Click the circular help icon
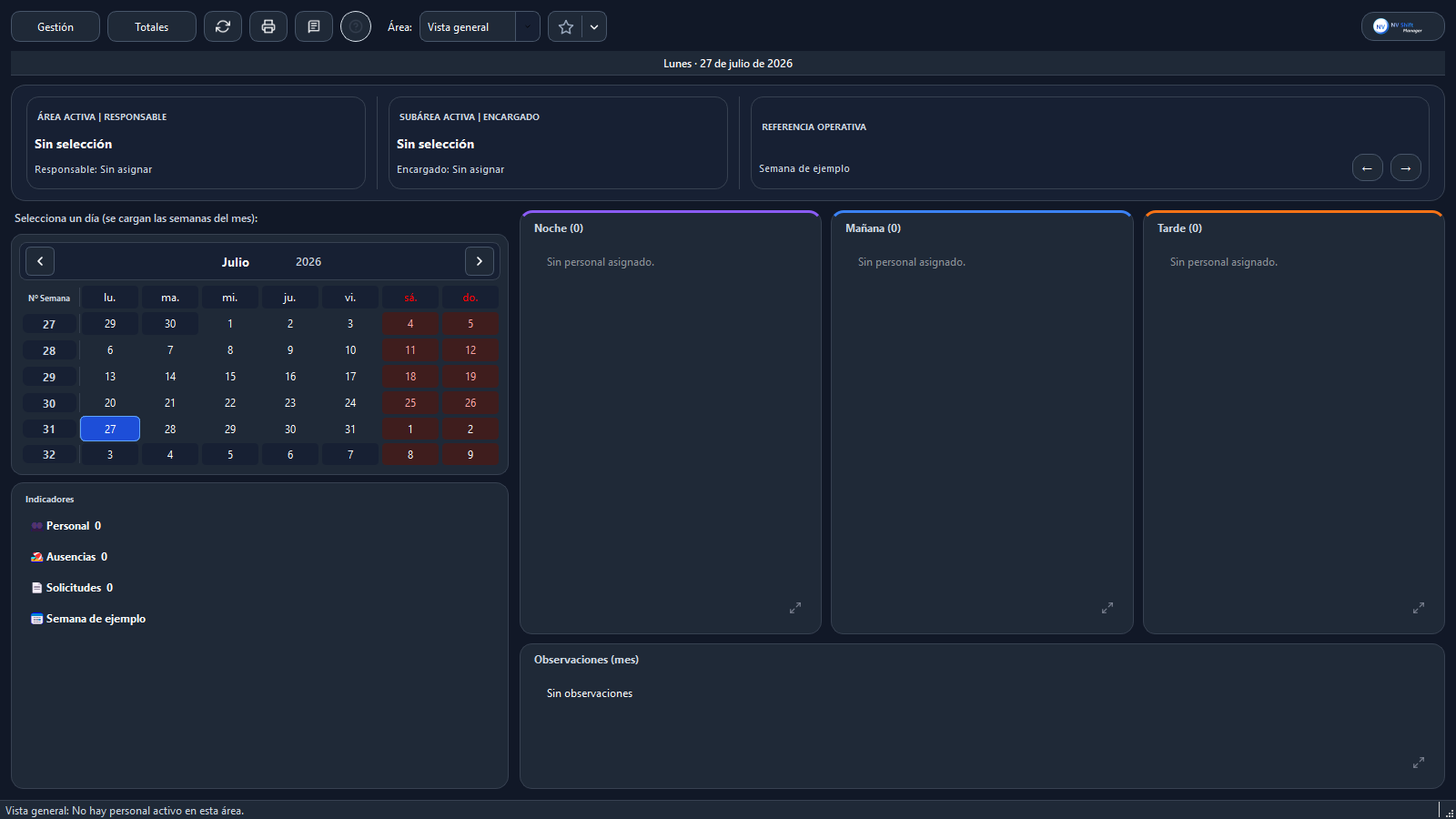Viewport: 1456px width, 819px height. [356, 26]
